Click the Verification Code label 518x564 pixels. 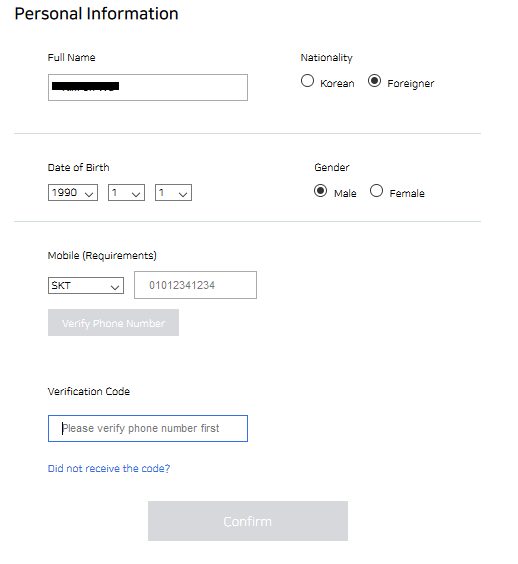click(x=89, y=391)
